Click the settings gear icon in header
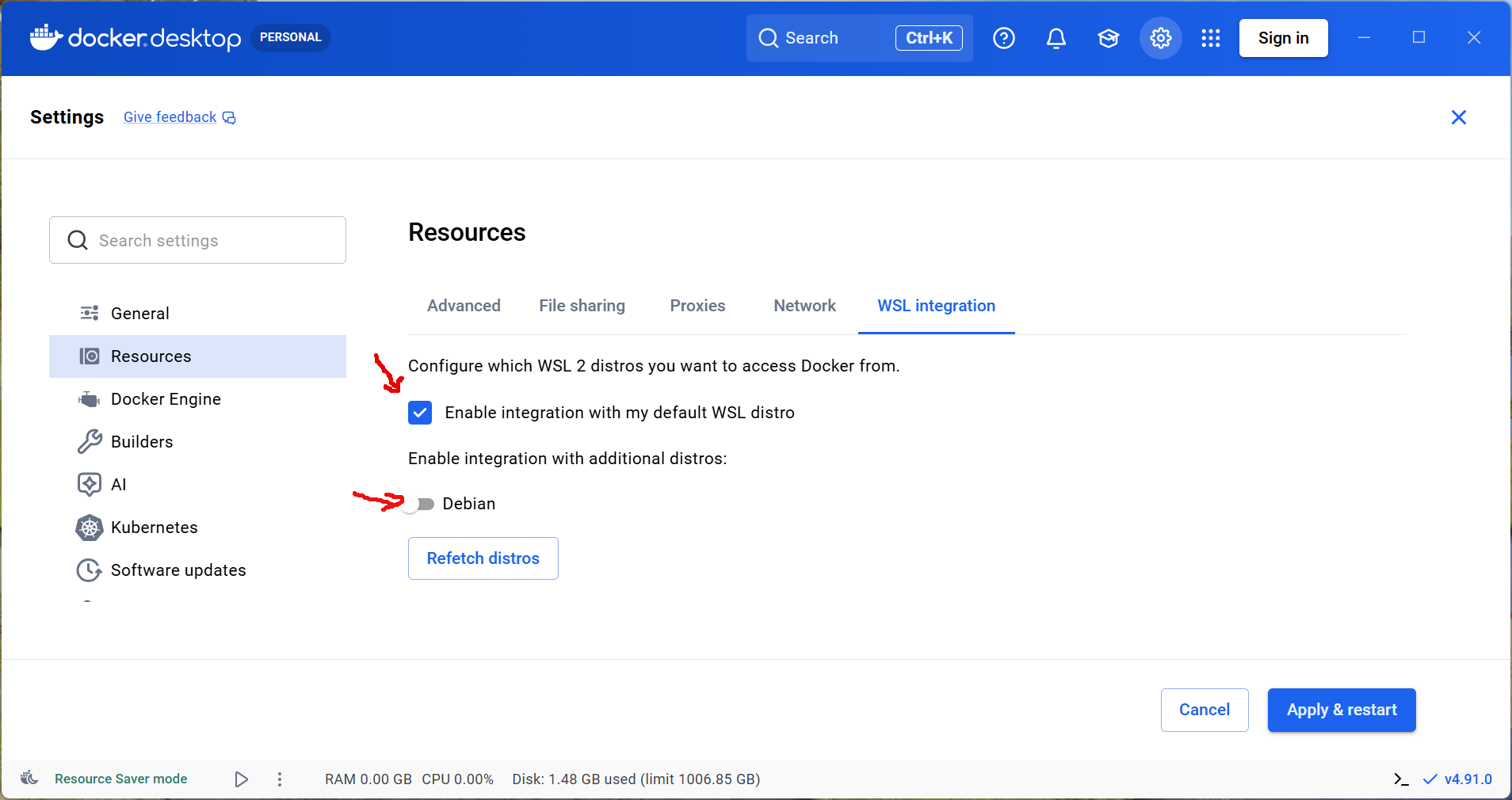This screenshot has height=800, width=1512. coord(1161,38)
